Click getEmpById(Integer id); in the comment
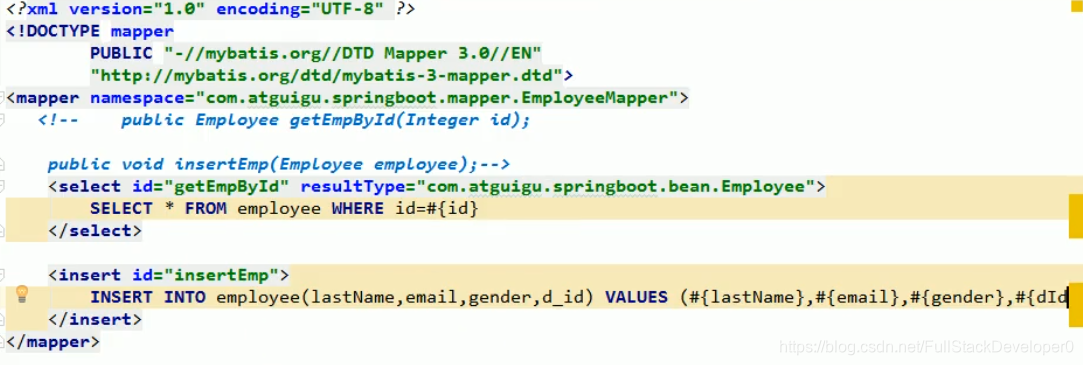 410,120
